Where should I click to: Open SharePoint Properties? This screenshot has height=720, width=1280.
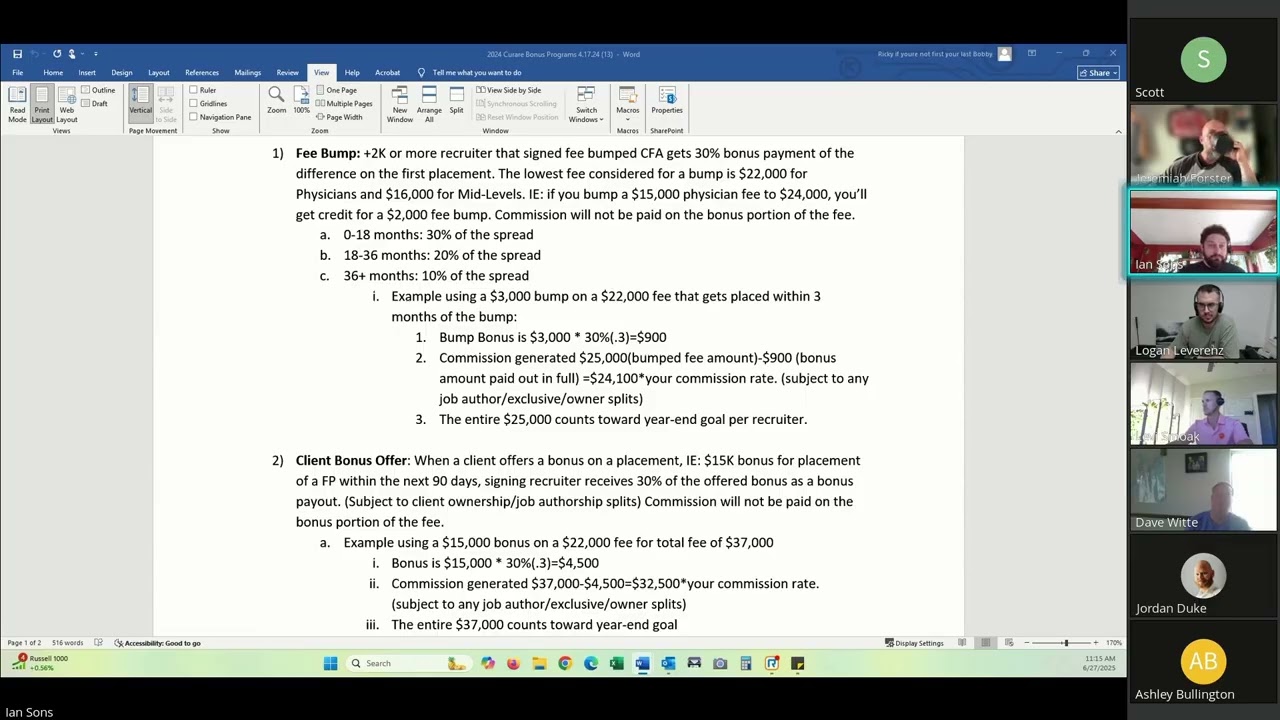point(667,100)
